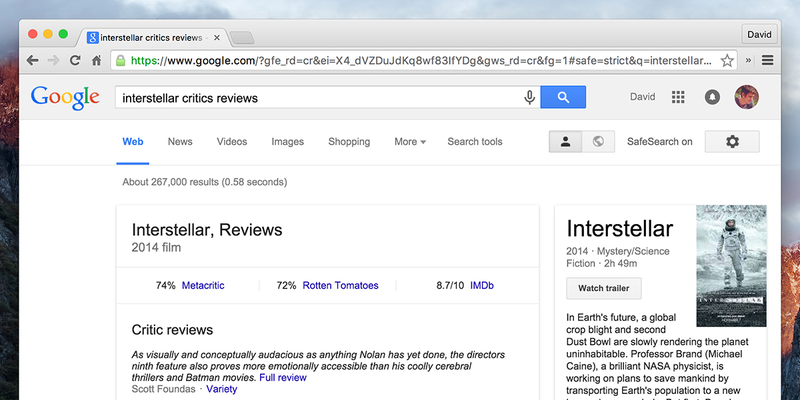Go back with the browser back arrow
Image resolution: width=800 pixels, height=400 pixels.
33,61
